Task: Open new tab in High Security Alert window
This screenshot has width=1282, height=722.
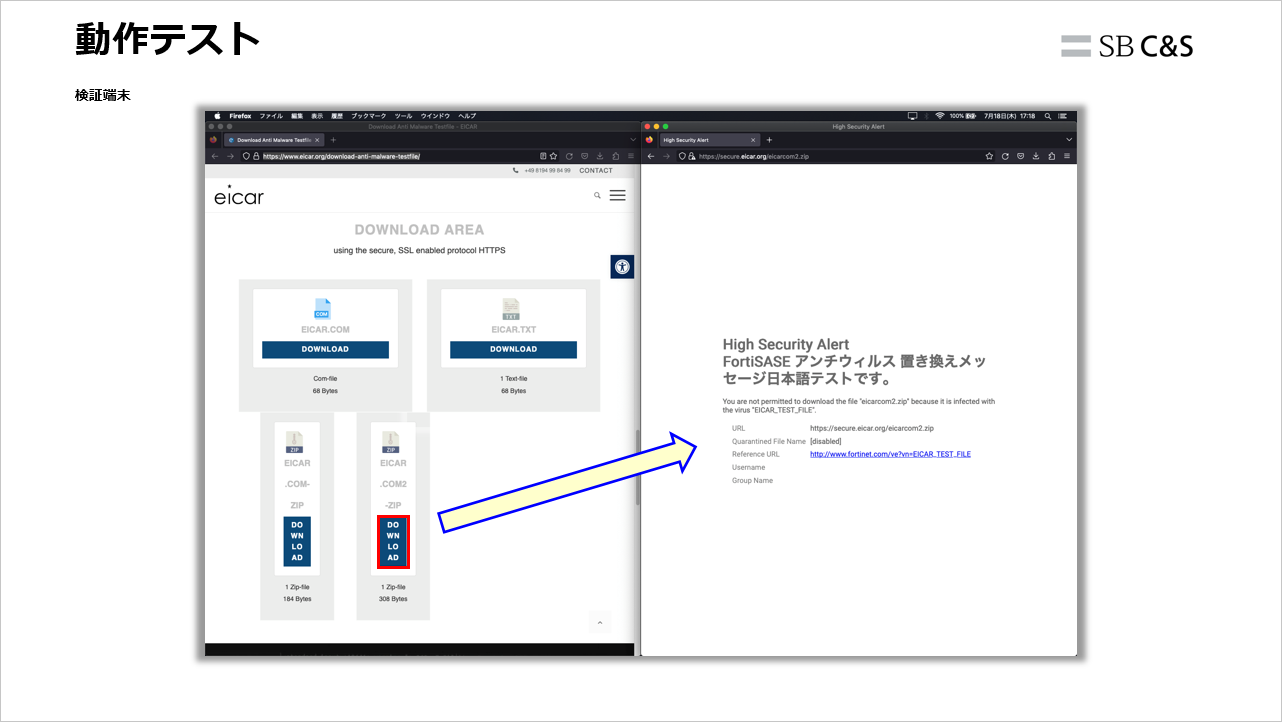Action: [x=769, y=140]
